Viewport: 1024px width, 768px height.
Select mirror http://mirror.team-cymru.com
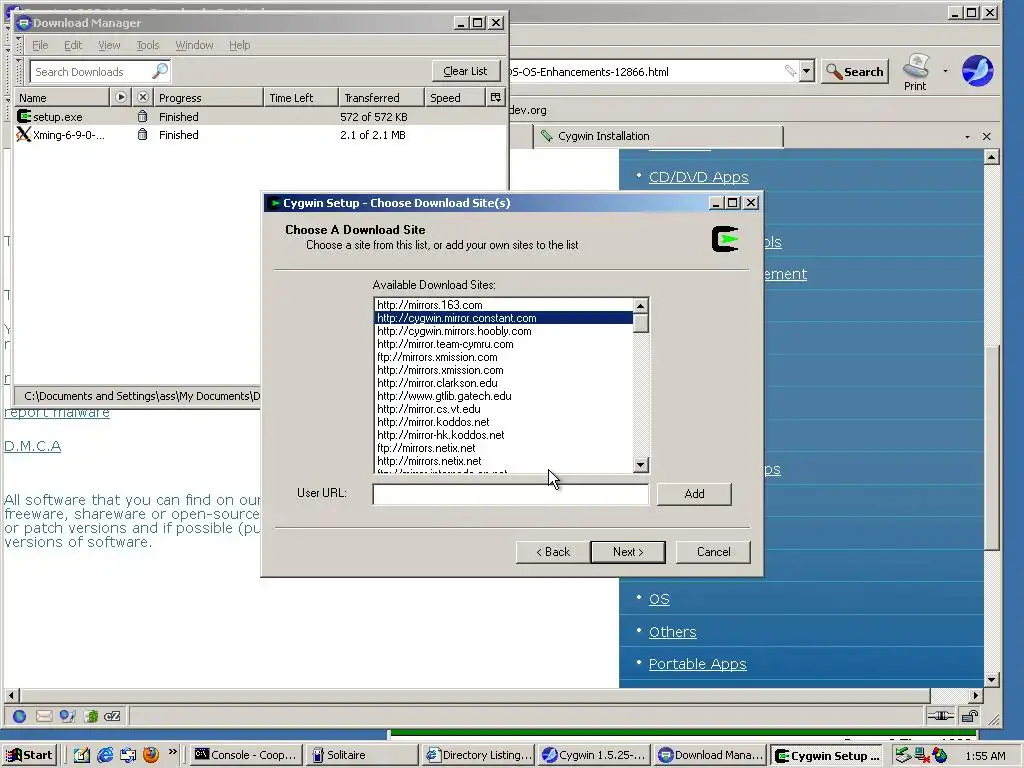(x=504, y=344)
